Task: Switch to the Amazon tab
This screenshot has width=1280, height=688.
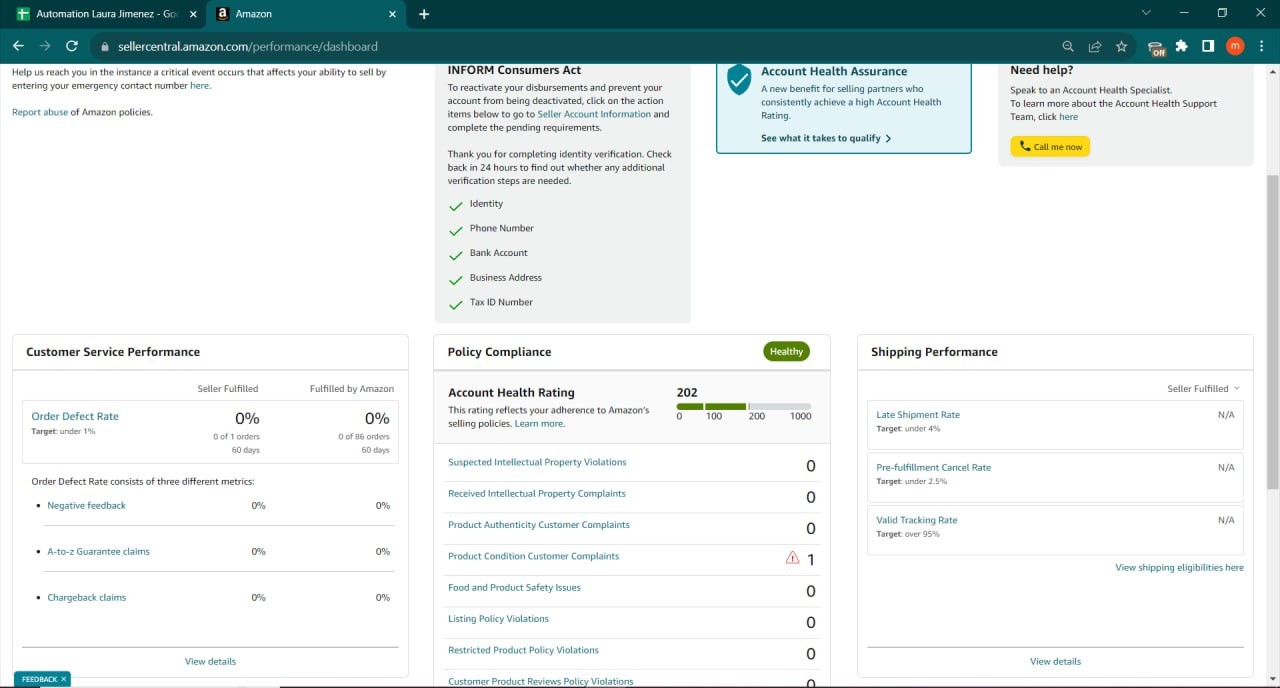Action: (x=306, y=14)
